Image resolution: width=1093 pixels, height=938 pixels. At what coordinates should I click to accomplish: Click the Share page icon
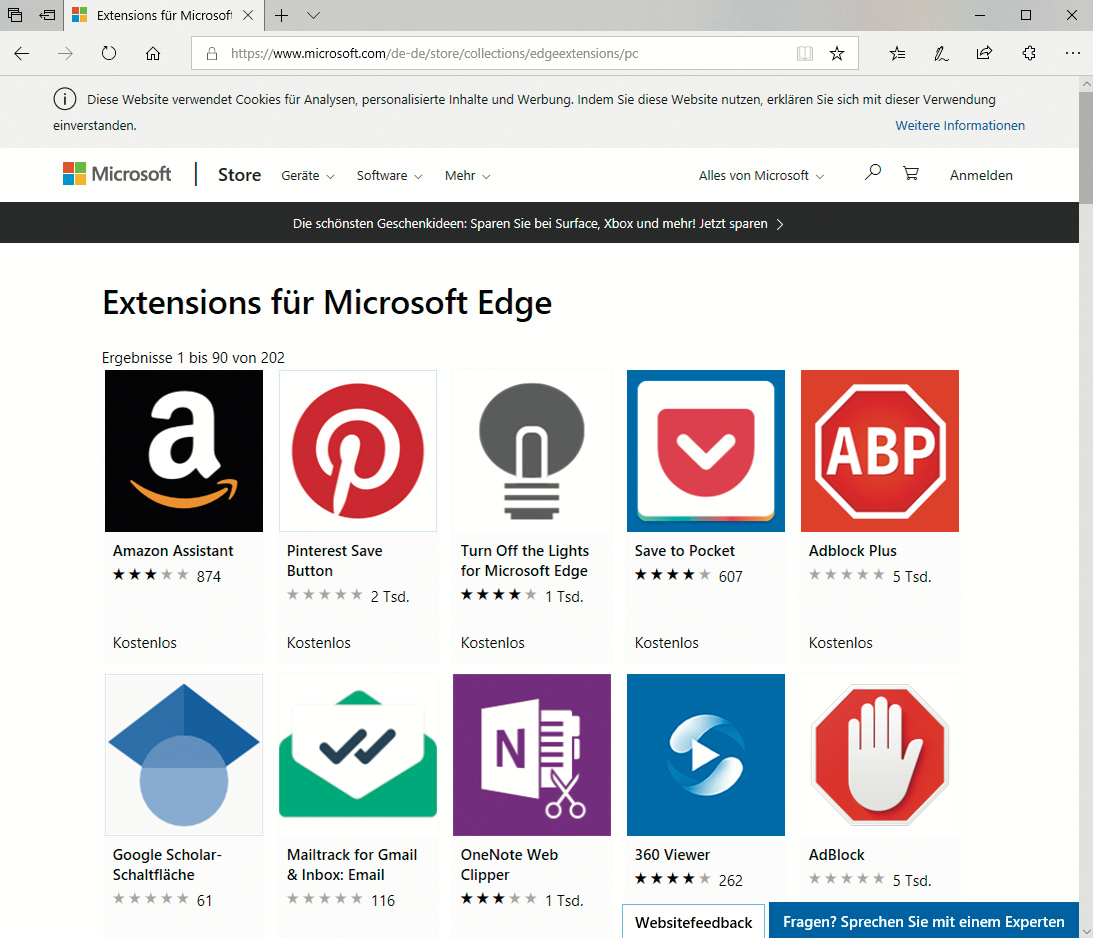coord(985,53)
